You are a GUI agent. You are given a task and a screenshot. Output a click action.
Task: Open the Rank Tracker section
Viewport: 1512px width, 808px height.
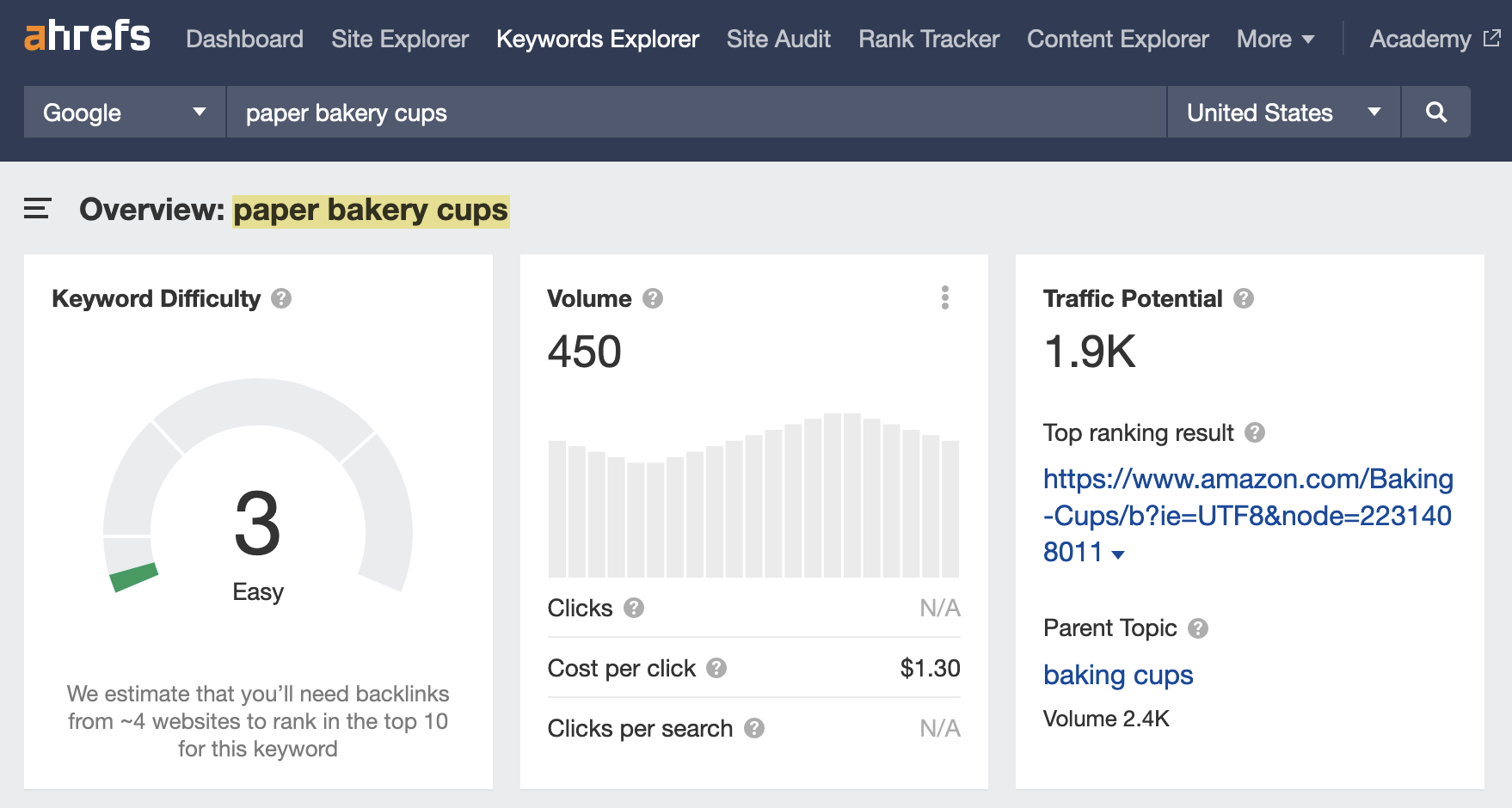[x=927, y=39]
